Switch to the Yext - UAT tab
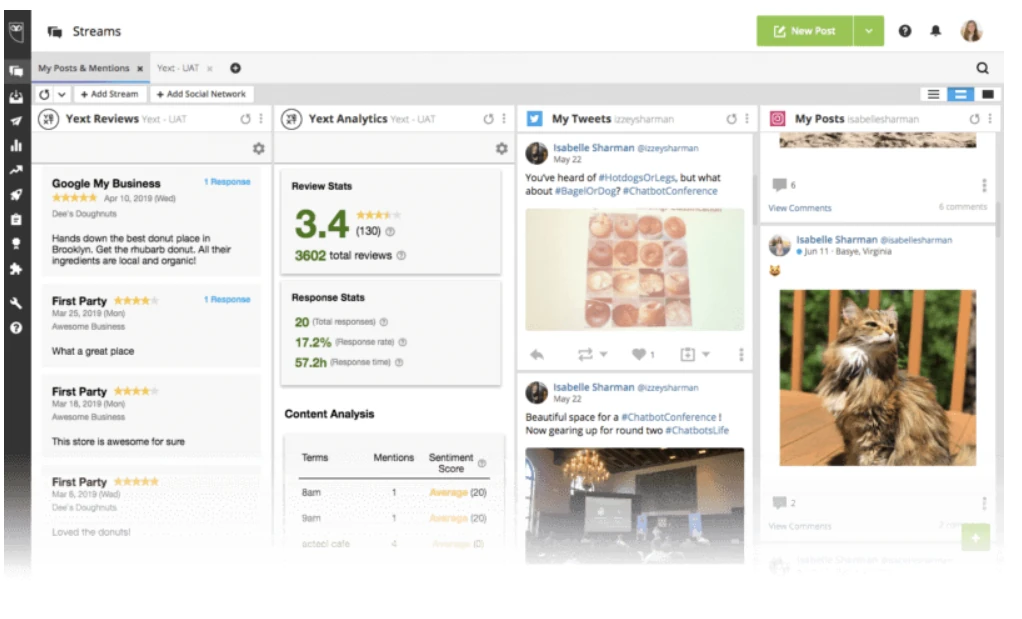Image resolution: width=1022 pixels, height=619 pixels. (180, 68)
